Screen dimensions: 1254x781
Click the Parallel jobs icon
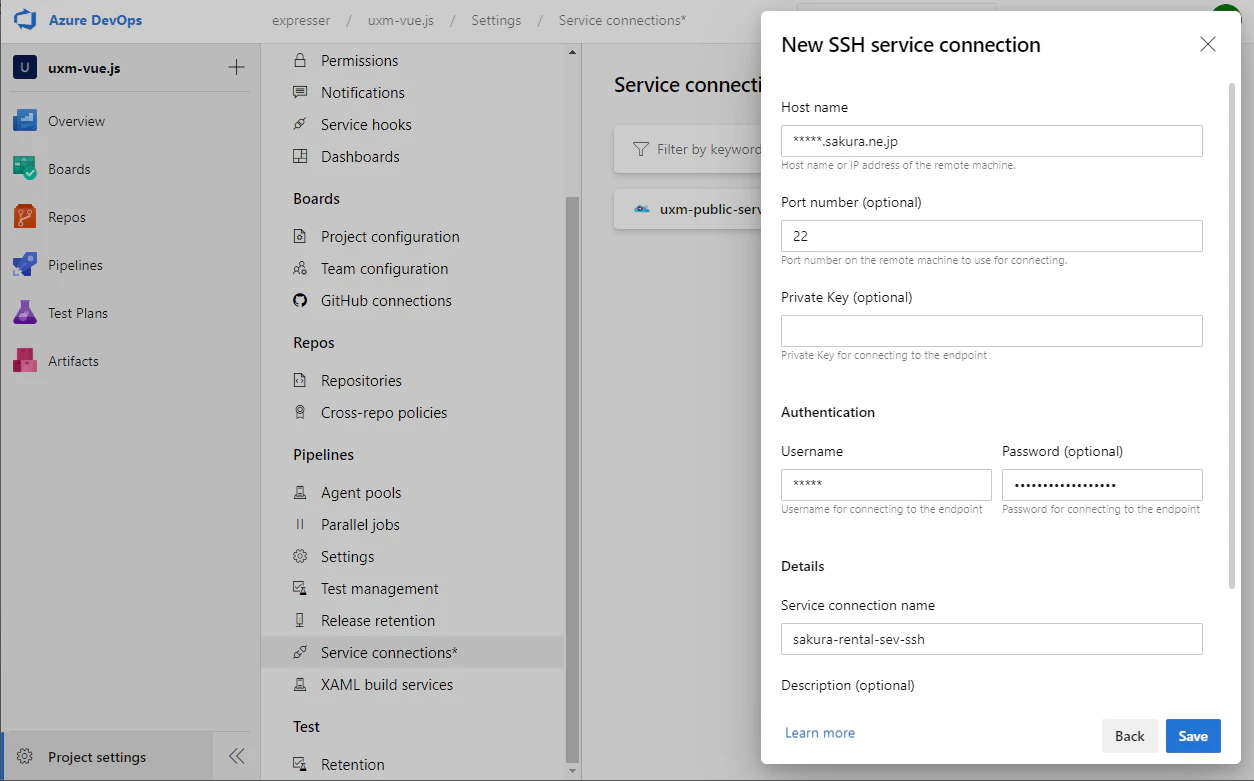click(300, 525)
